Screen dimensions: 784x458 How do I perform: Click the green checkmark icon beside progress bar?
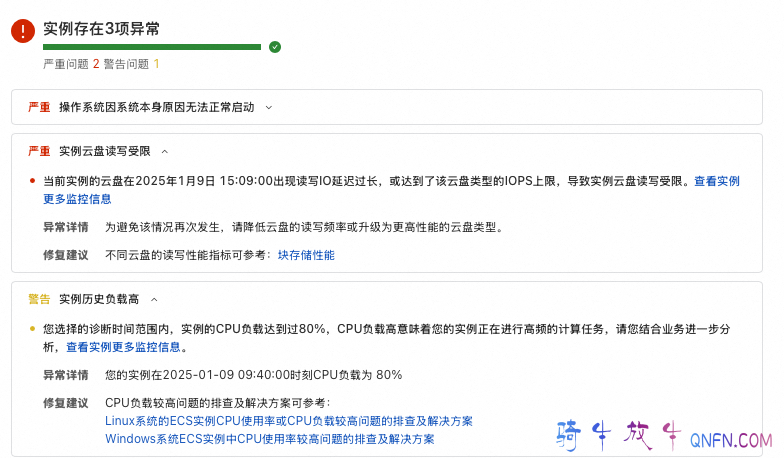[x=275, y=46]
